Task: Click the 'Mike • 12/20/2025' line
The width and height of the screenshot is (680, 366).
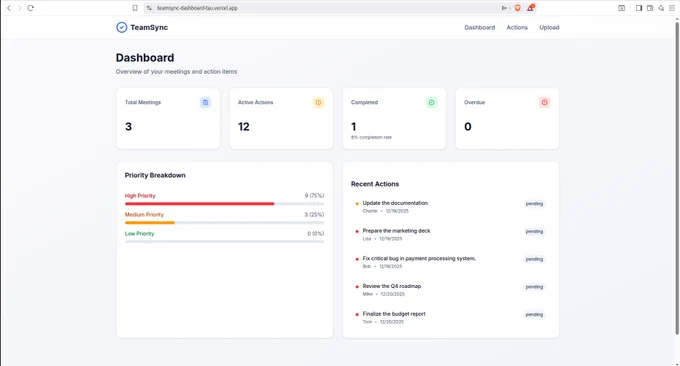Action: (x=384, y=294)
